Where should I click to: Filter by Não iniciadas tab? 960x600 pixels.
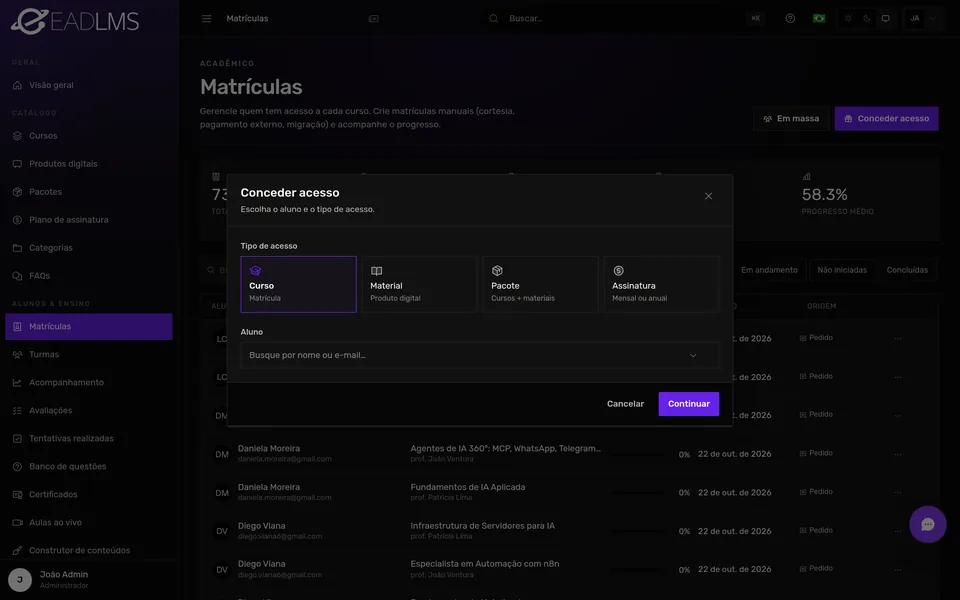pos(842,270)
